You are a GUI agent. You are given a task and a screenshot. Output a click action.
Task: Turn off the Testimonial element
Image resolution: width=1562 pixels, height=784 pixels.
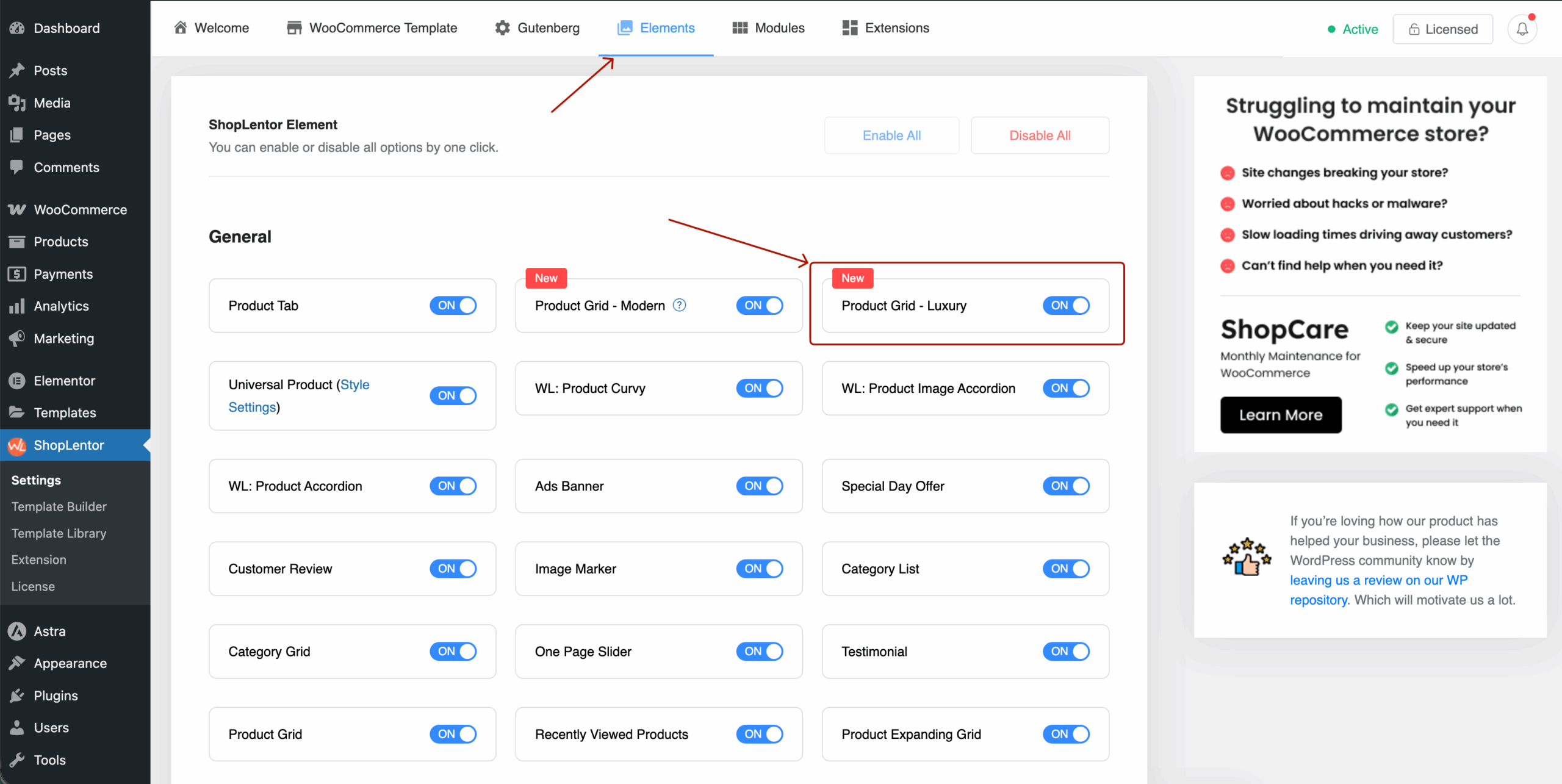pos(1066,651)
